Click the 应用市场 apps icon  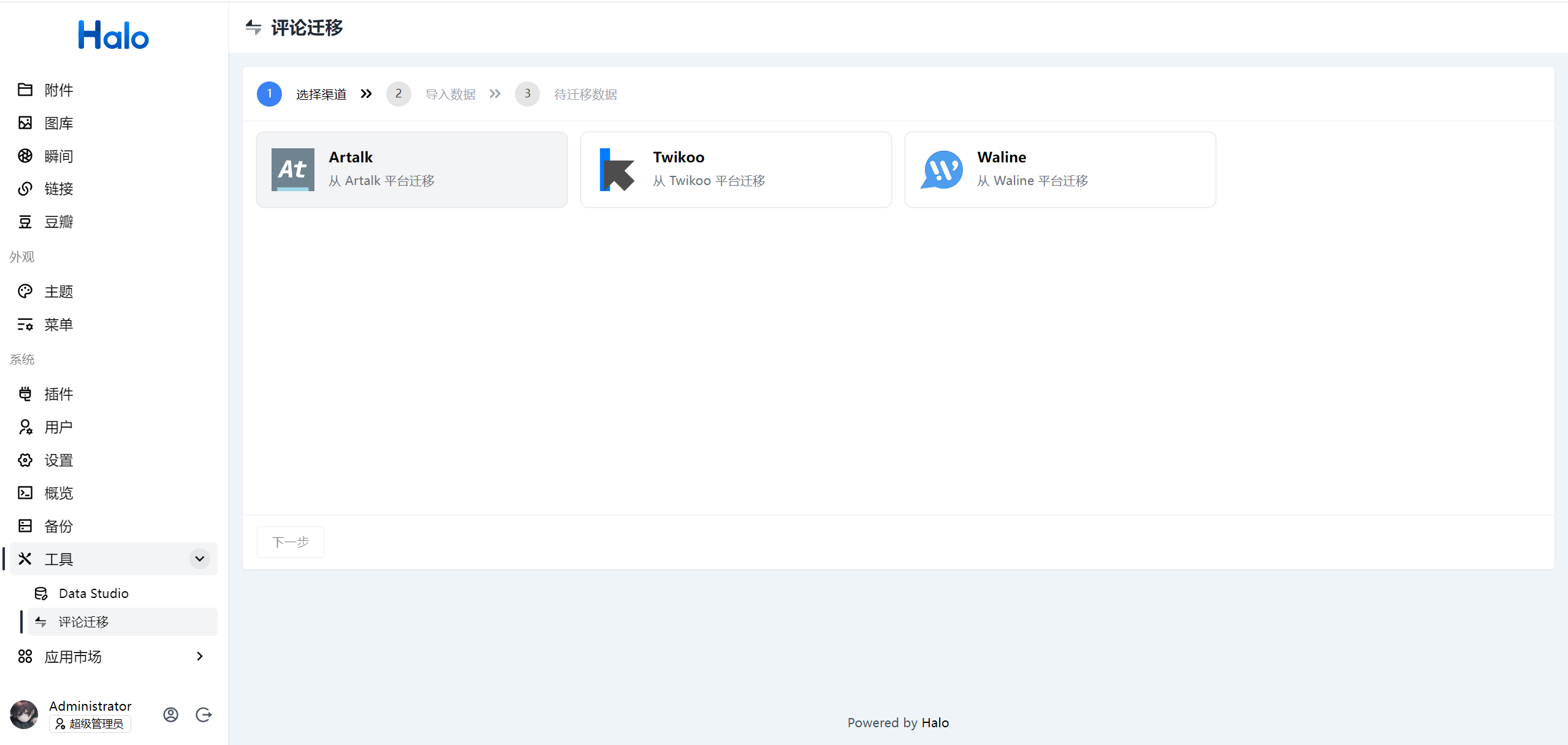[25, 657]
